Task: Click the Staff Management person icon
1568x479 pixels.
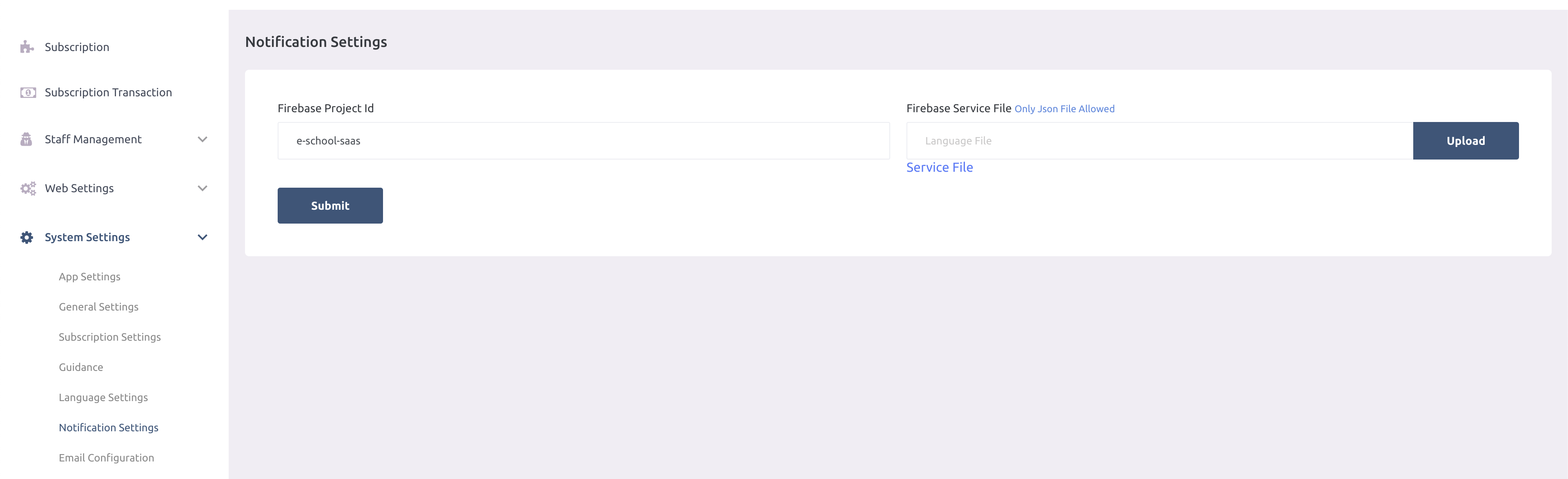Action: pos(26,139)
